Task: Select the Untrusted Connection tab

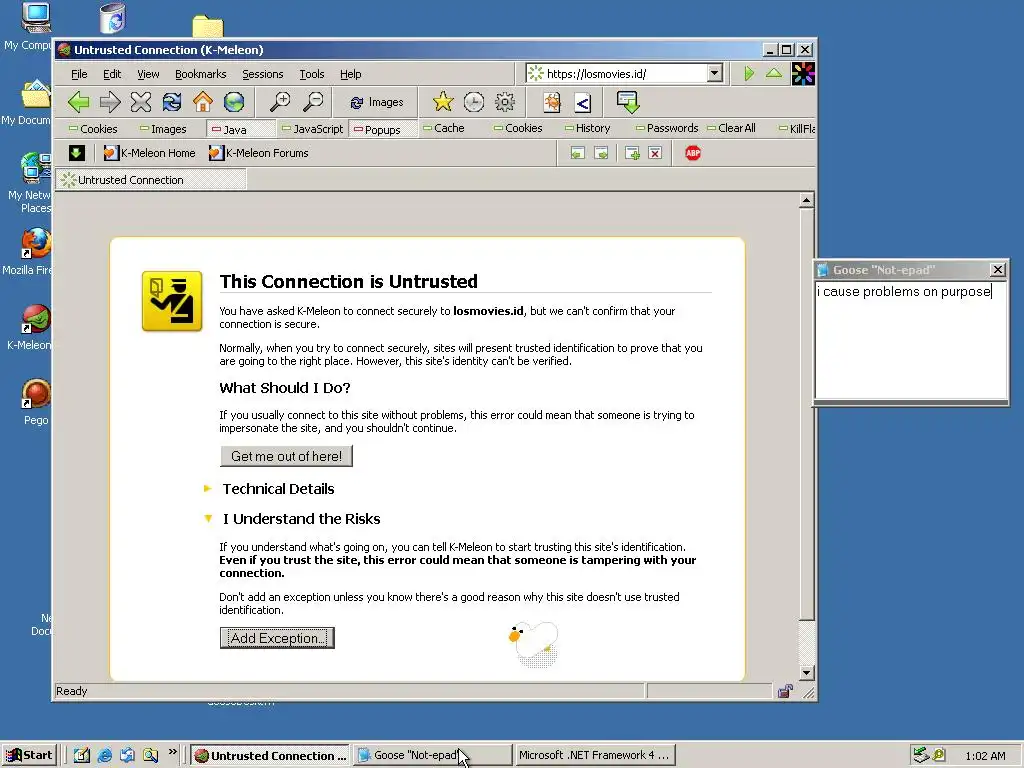Action: tap(151, 180)
